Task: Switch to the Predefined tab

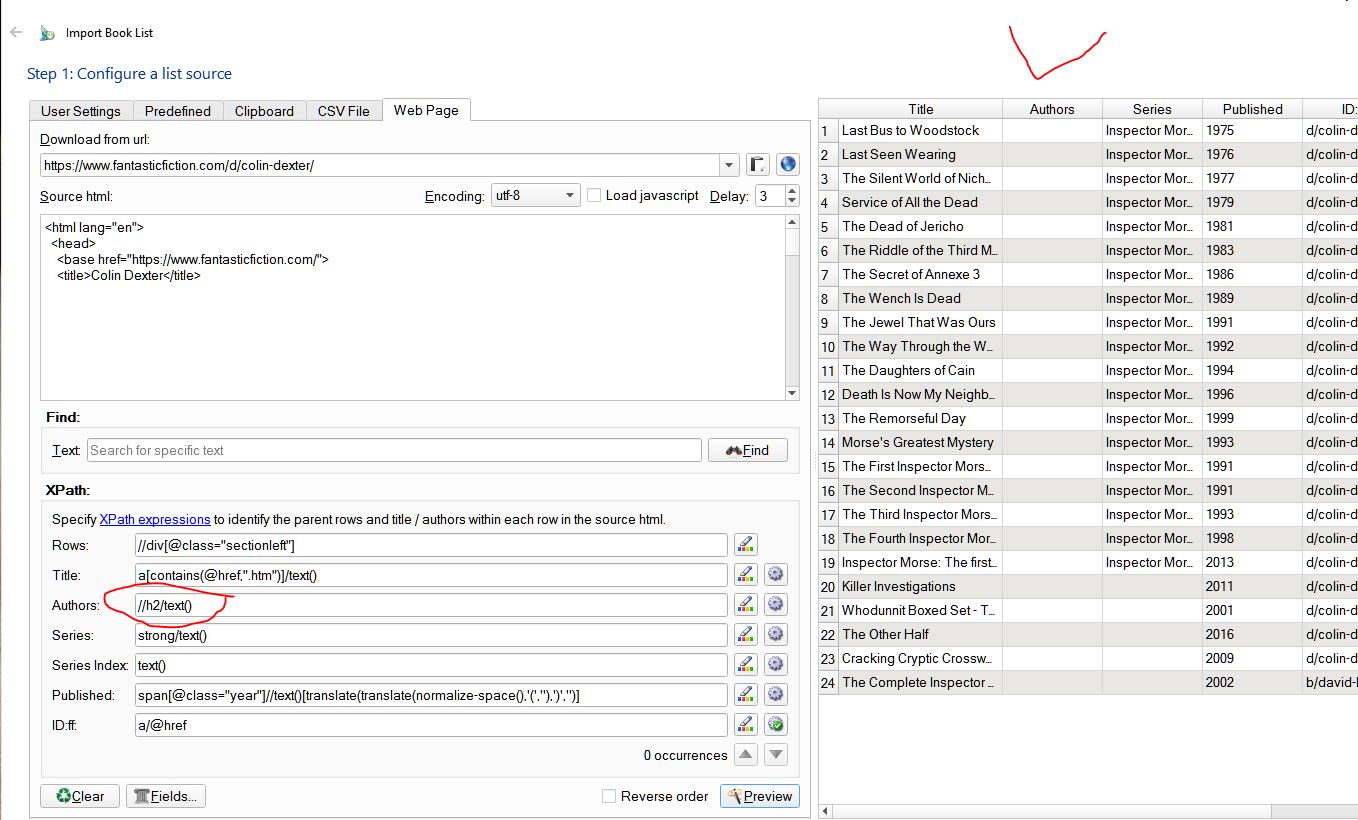Action: [177, 111]
